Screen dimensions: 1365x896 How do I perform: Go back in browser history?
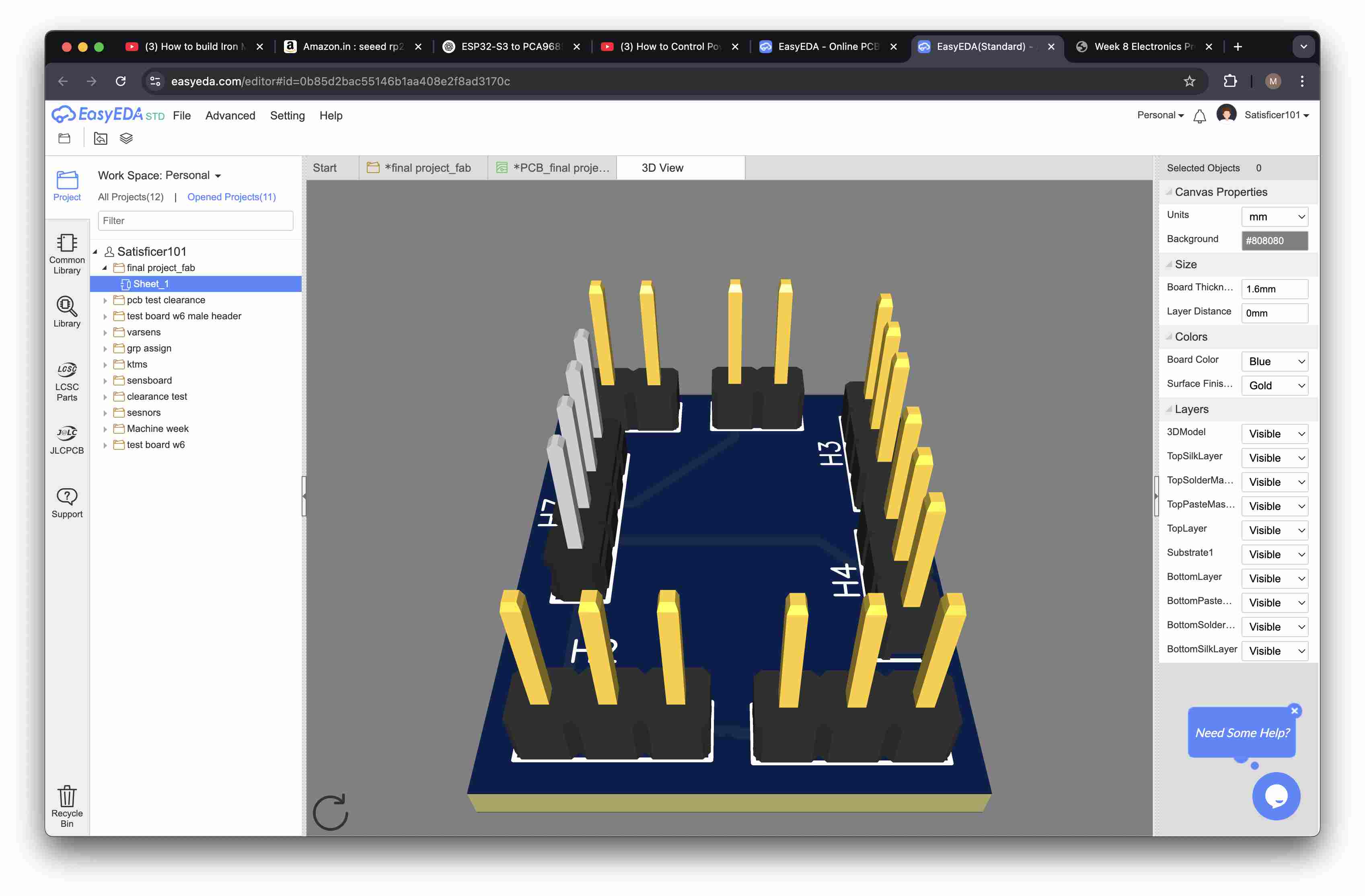click(63, 81)
